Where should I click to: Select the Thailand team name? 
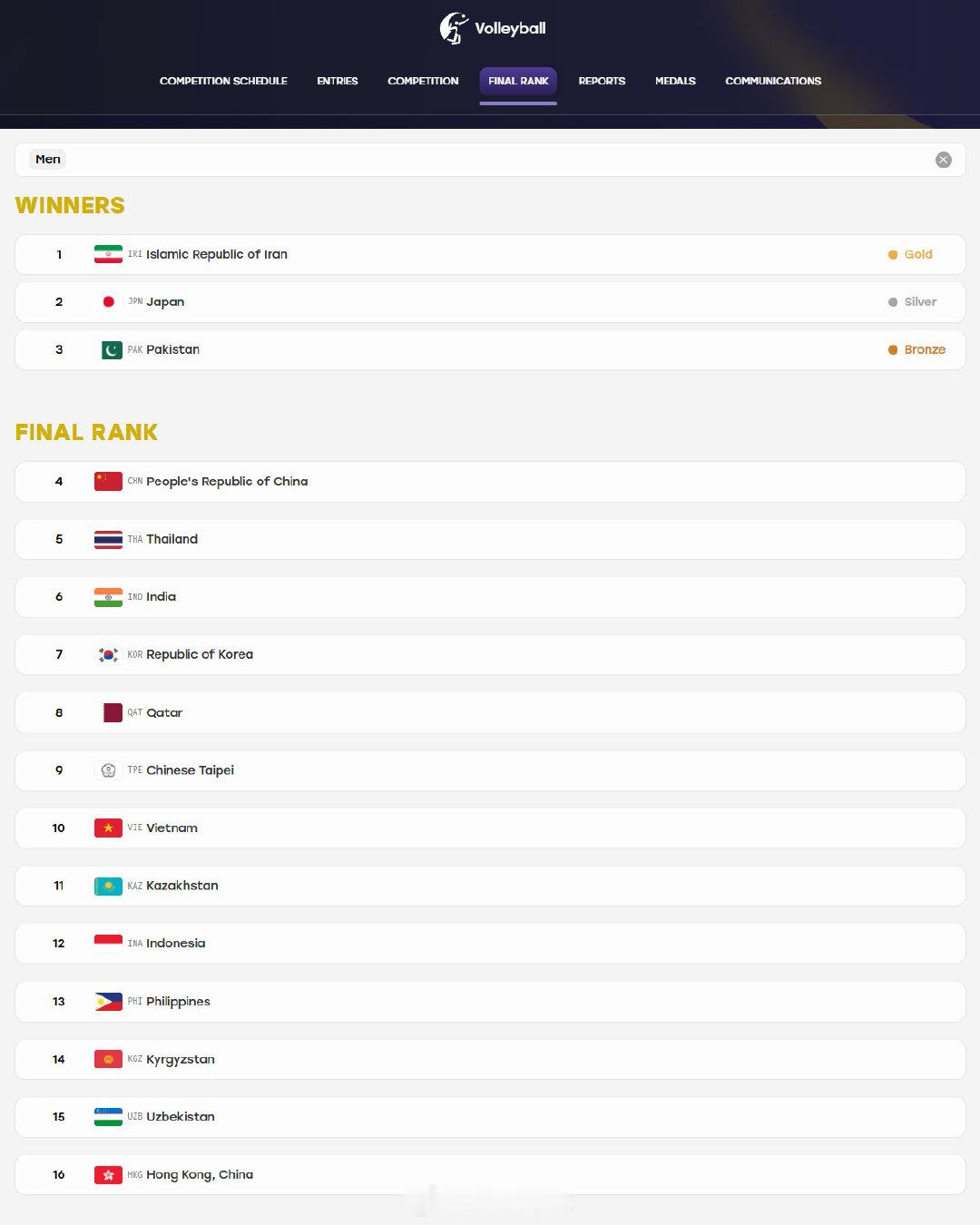(x=172, y=539)
